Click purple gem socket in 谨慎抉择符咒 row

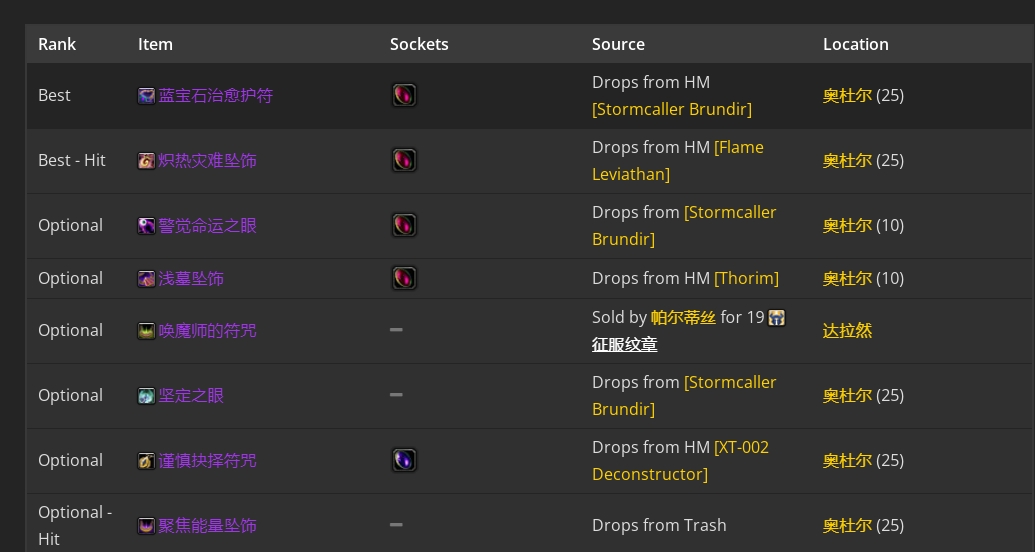404,460
